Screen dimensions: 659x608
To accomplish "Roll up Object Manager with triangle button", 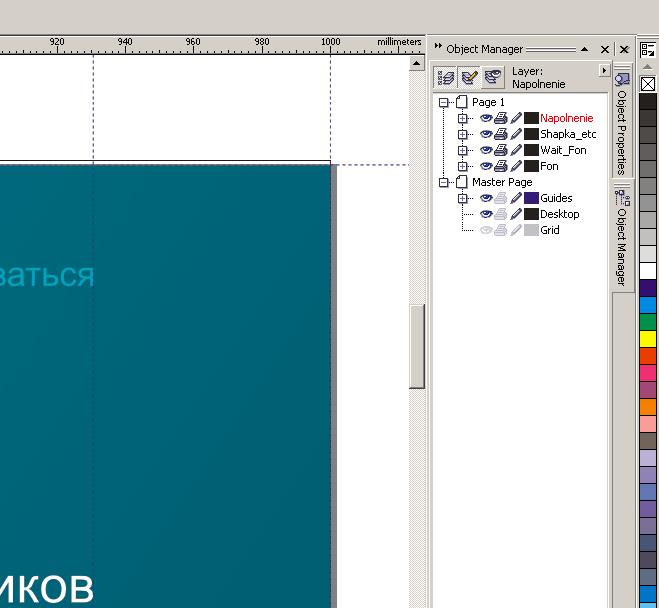I will (x=584, y=49).
